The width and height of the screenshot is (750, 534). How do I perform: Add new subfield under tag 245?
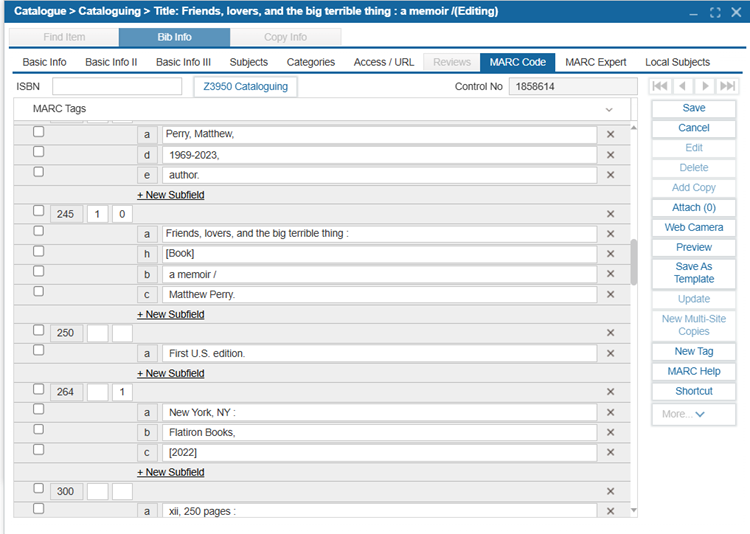point(171,314)
